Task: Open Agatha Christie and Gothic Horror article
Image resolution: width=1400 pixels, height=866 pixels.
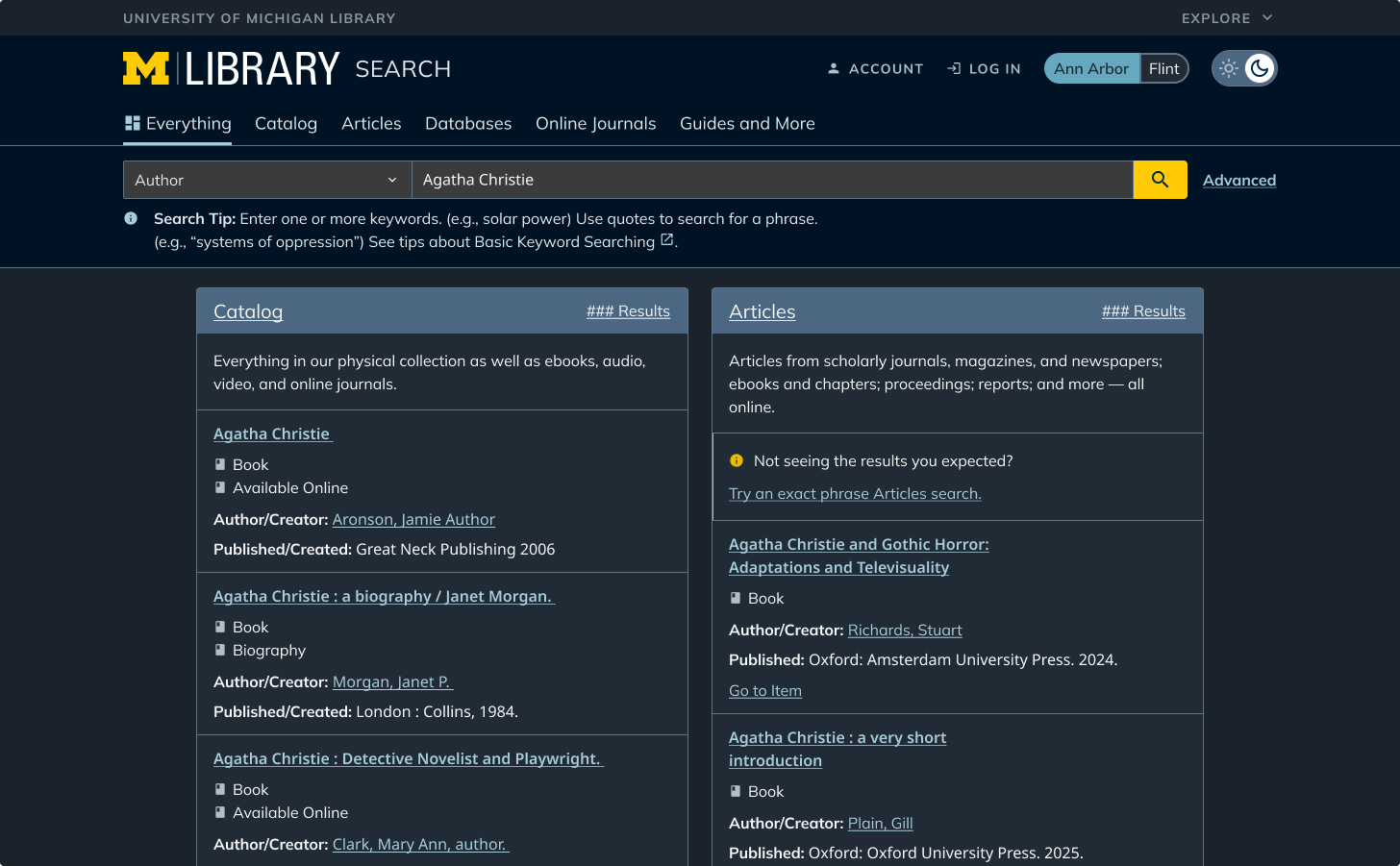Action: 859,556
